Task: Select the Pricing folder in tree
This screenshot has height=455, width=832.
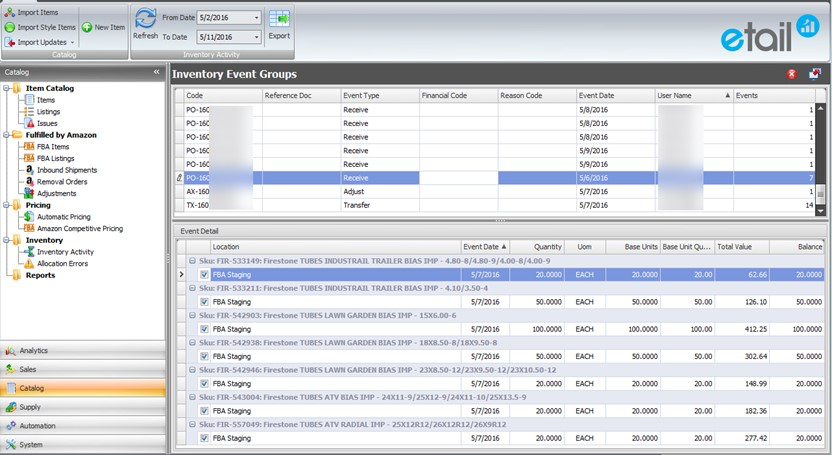Action: click(38, 205)
